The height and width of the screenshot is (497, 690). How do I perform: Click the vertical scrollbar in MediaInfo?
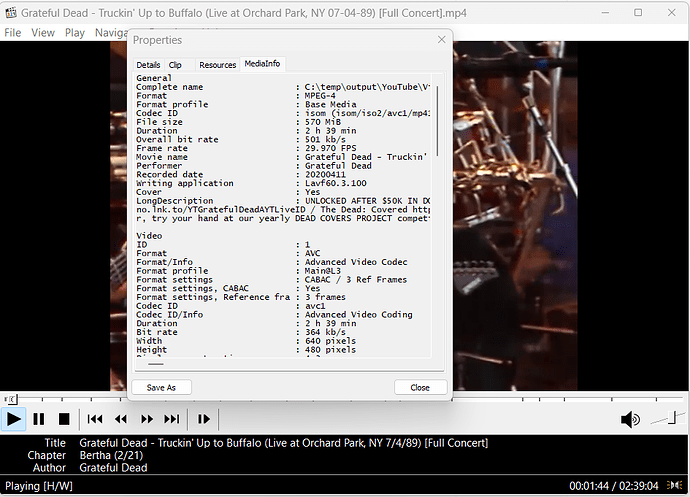tap(437, 121)
